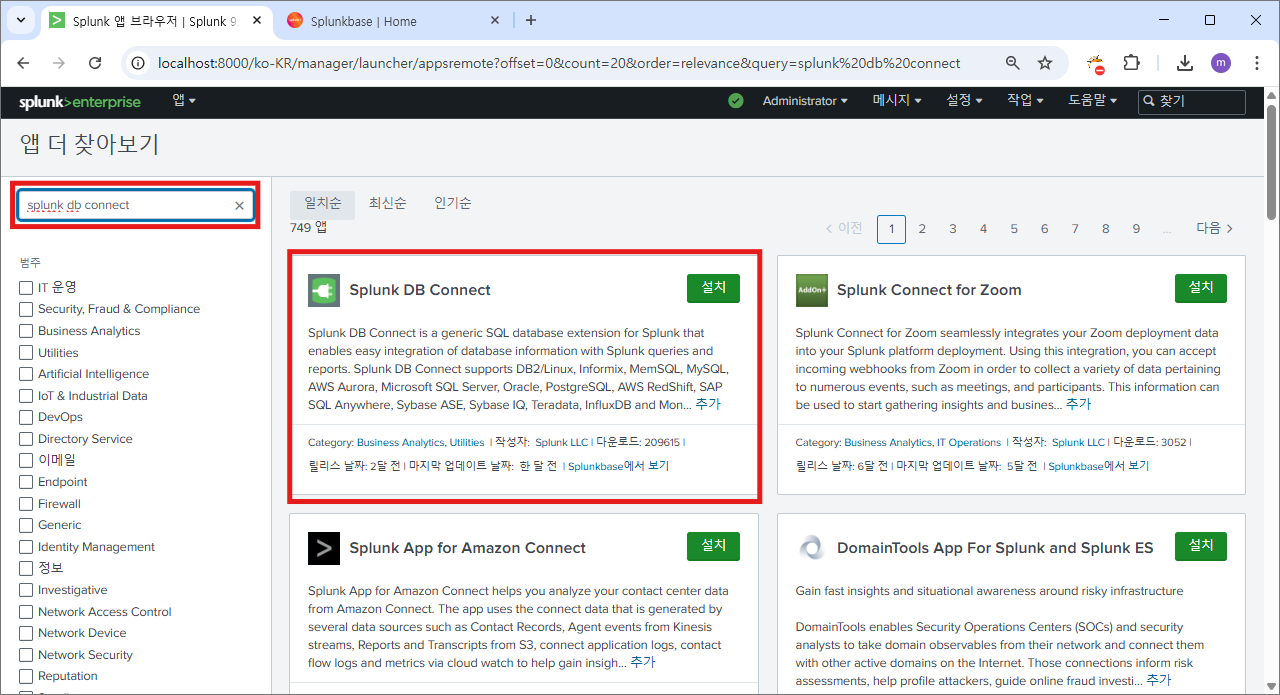
Task: Click the zoom magnifier icon in address bar
Action: (x=1013, y=63)
